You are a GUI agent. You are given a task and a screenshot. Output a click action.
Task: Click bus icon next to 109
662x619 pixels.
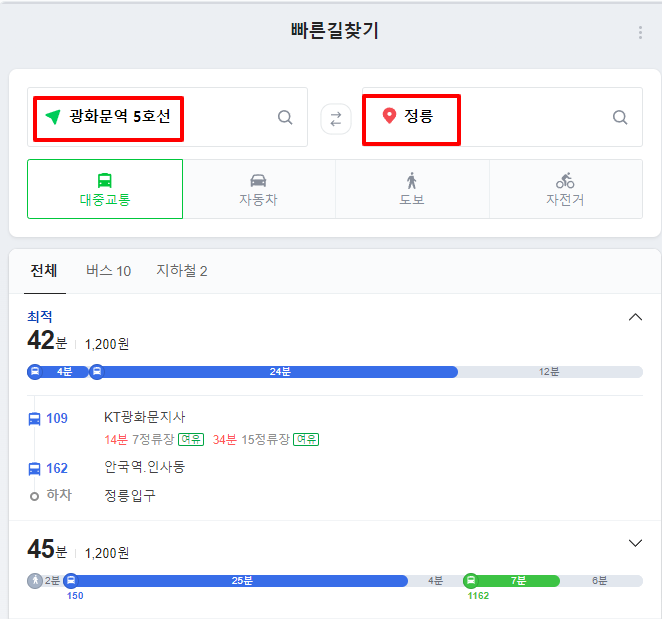(x=34, y=419)
